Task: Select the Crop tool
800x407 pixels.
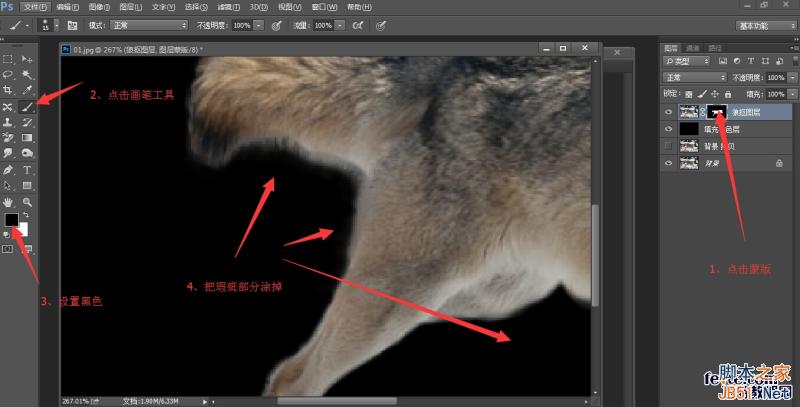Action: pyautogui.click(x=8, y=91)
